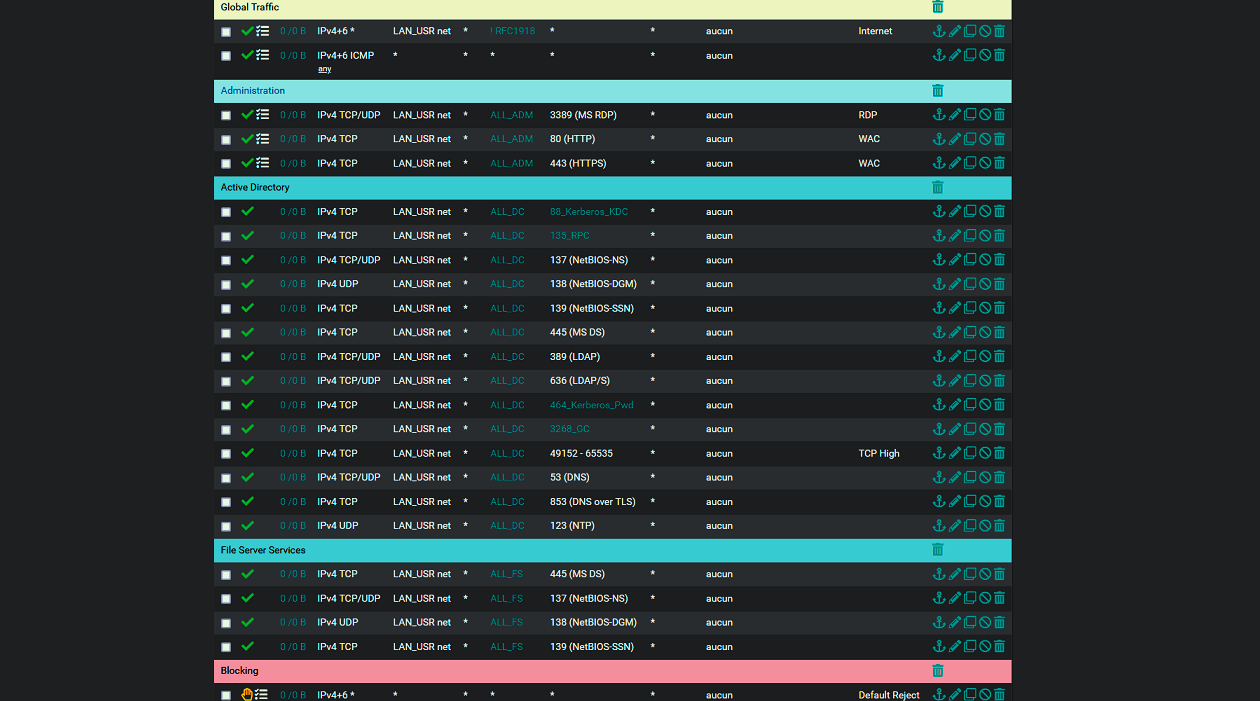This screenshot has width=1260, height=701.
Task: Select the 123 (NTP) rule checkbox
Action: (x=226, y=527)
